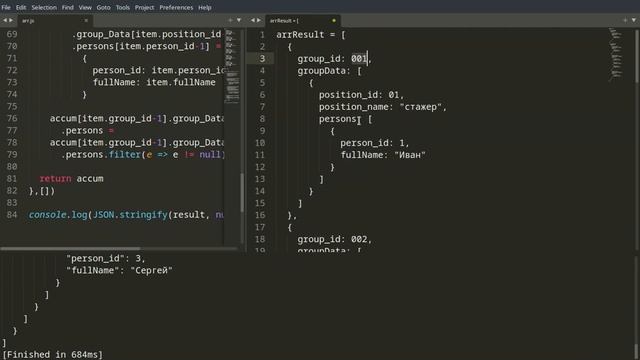640x360 pixels.
Task: Click 'person_id: 1' on line 10
Action: tap(372, 143)
